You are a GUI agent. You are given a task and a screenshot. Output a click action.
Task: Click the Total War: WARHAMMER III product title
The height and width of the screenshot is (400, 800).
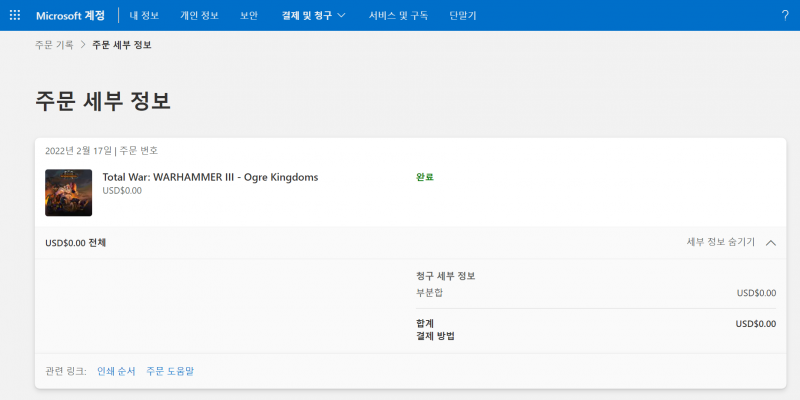[x=210, y=177]
